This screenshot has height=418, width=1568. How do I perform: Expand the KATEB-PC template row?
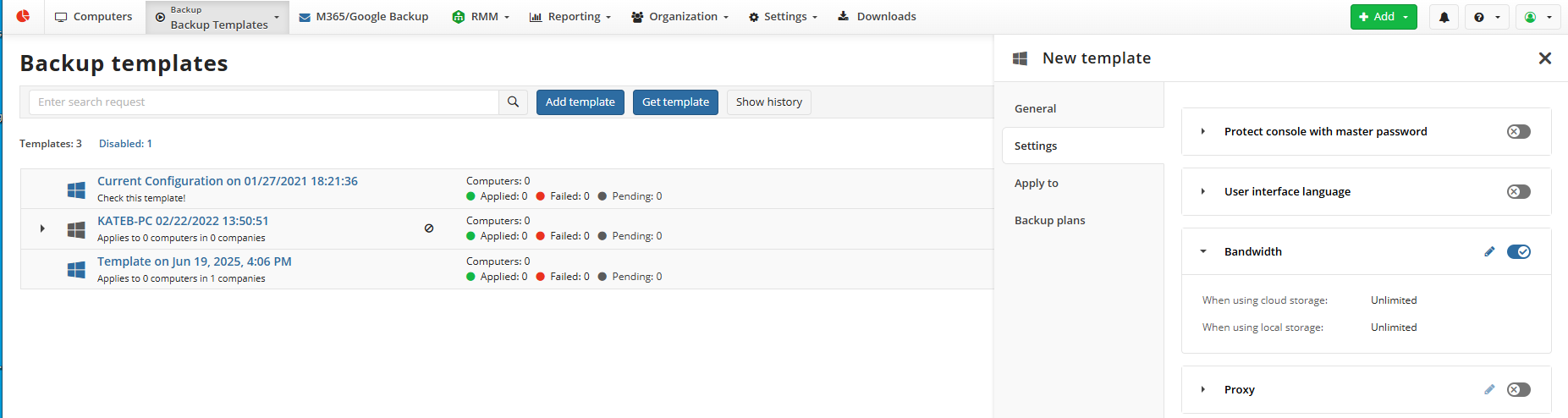tap(42, 228)
